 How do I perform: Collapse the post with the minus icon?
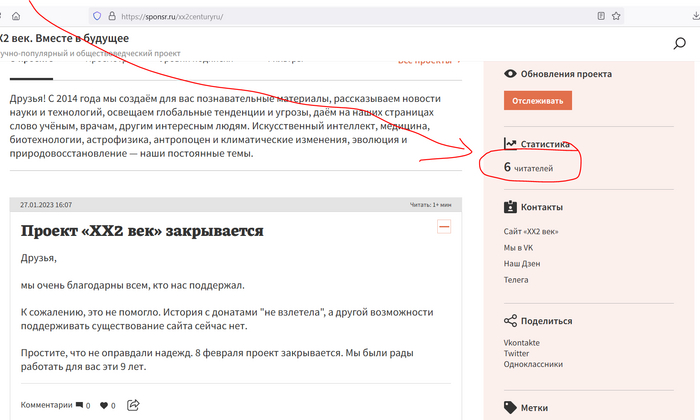[x=444, y=227]
